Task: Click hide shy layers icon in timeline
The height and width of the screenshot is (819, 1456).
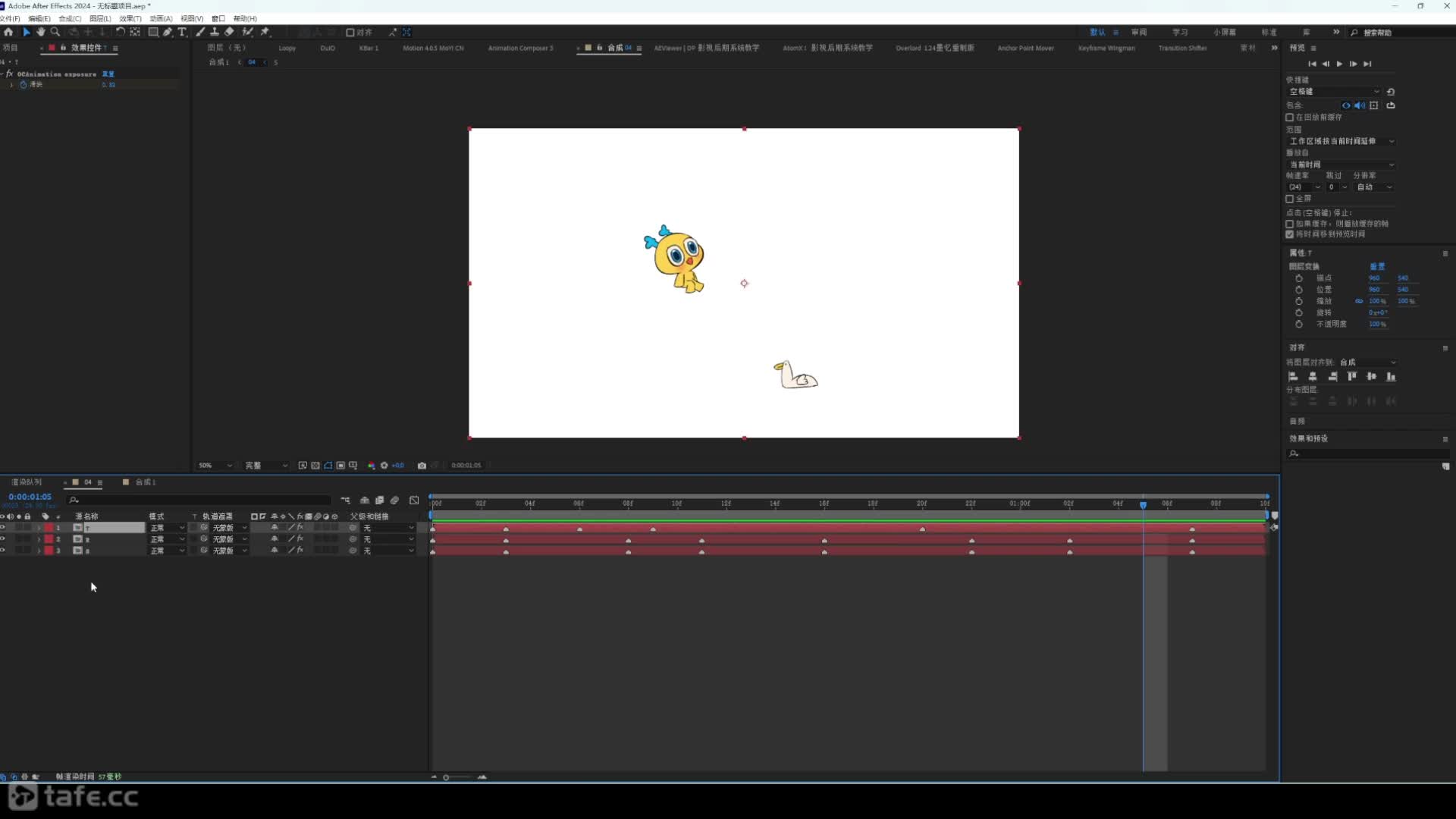Action: click(x=365, y=500)
